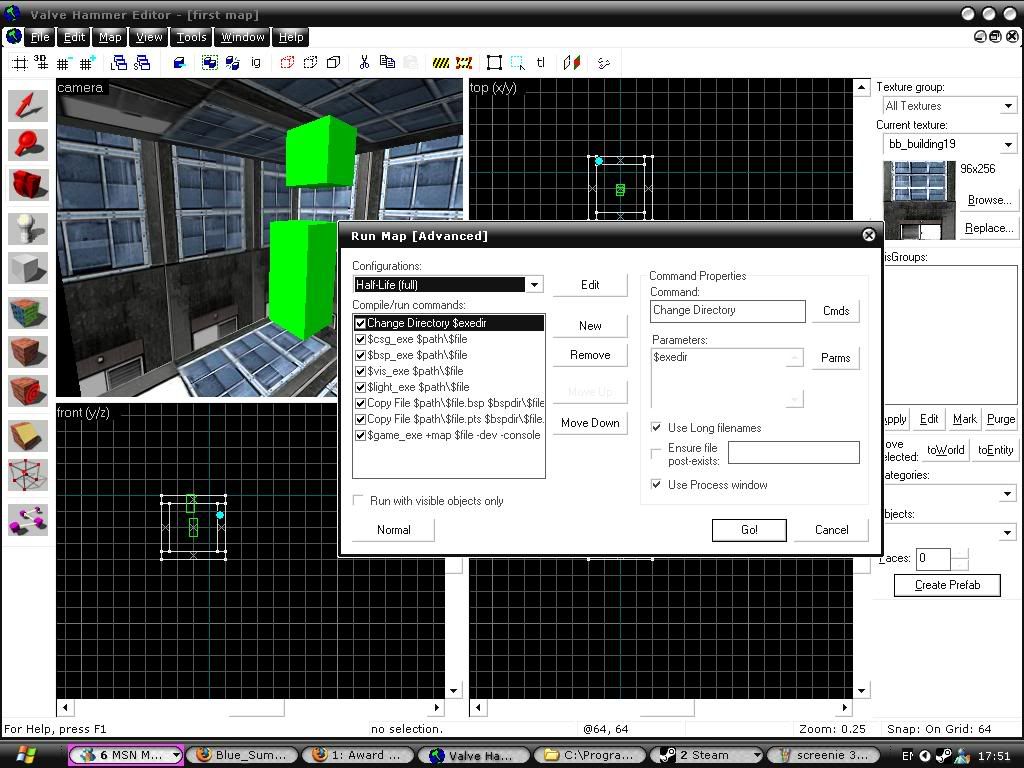Expand the Steam taskbar group arrow
Image resolution: width=1024 pixels, height=768 pixels.
click(x=757, y=756)
